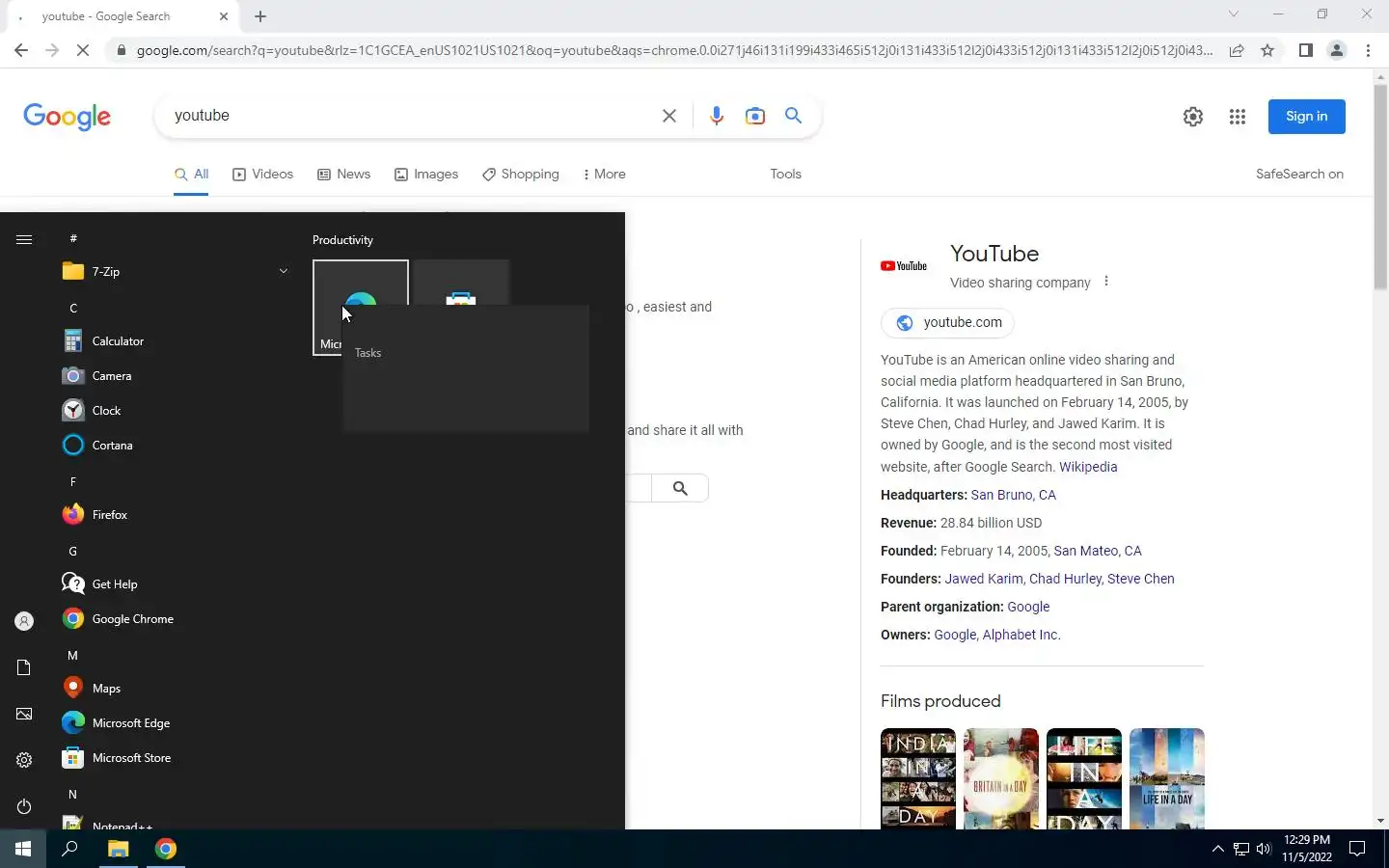Screen dimensions: 1389x868
Task: Open Google quick settings gear
Action: click(x=1193, y=117)
